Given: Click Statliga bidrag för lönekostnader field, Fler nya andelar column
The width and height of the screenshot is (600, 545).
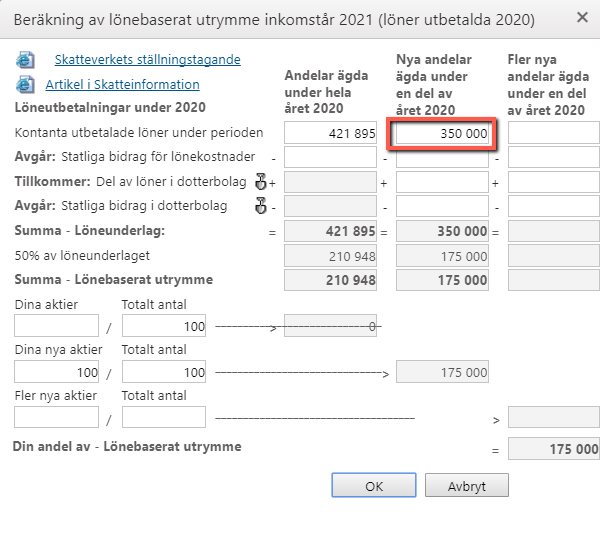Looking at the screenshot, I should click(x=554, y=157).
